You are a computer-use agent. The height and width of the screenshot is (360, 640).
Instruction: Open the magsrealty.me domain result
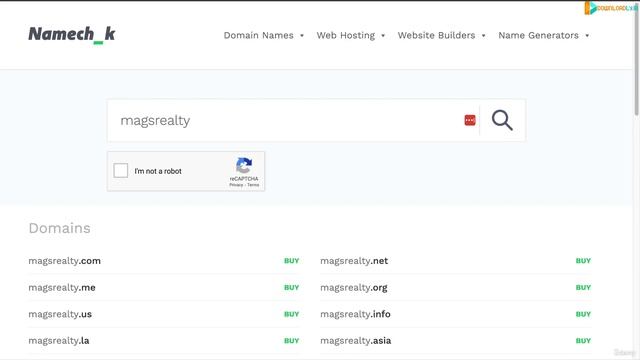point(62,288)
